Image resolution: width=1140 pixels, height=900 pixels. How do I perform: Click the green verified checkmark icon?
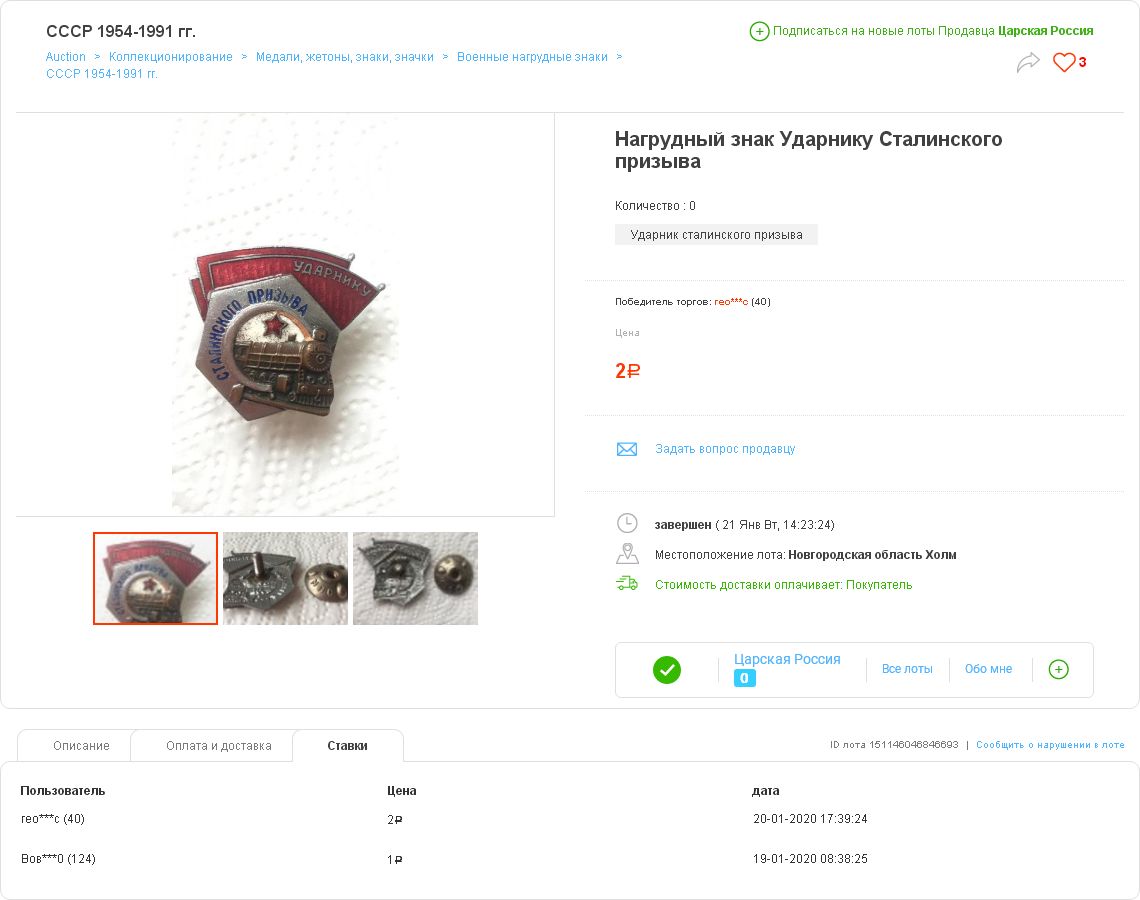tap(667, 670)
